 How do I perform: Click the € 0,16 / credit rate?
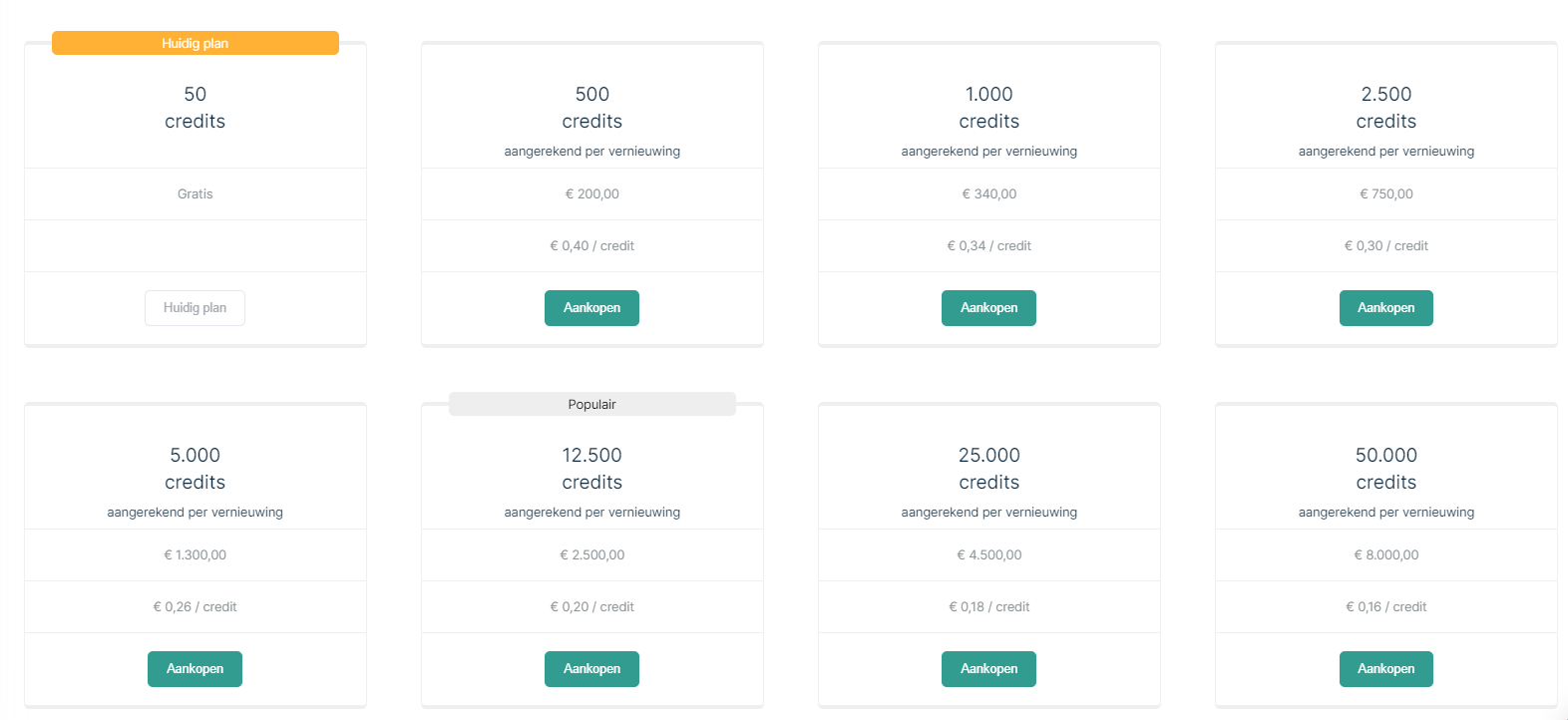click(x=1385, y=607)
